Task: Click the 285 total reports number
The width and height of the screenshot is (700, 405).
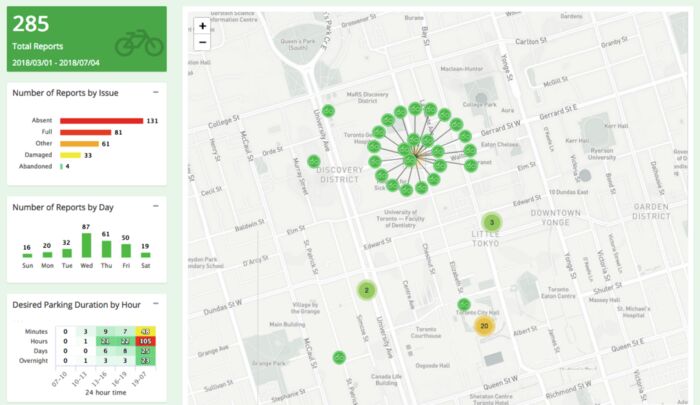Action: pyautogui.click(x=30, y=24)
